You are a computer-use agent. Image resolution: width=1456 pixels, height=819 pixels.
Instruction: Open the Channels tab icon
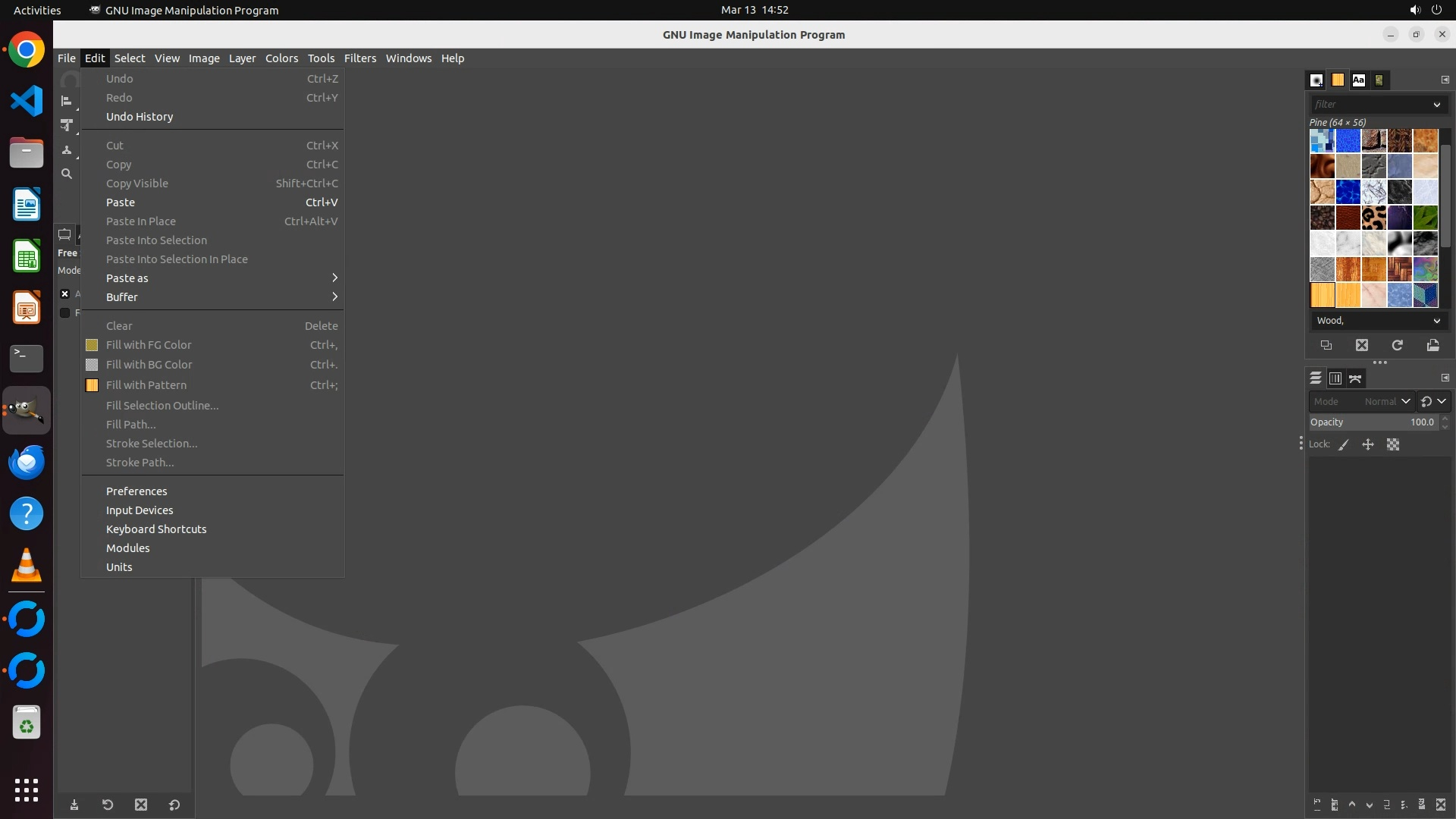[x=1335, y=378]
